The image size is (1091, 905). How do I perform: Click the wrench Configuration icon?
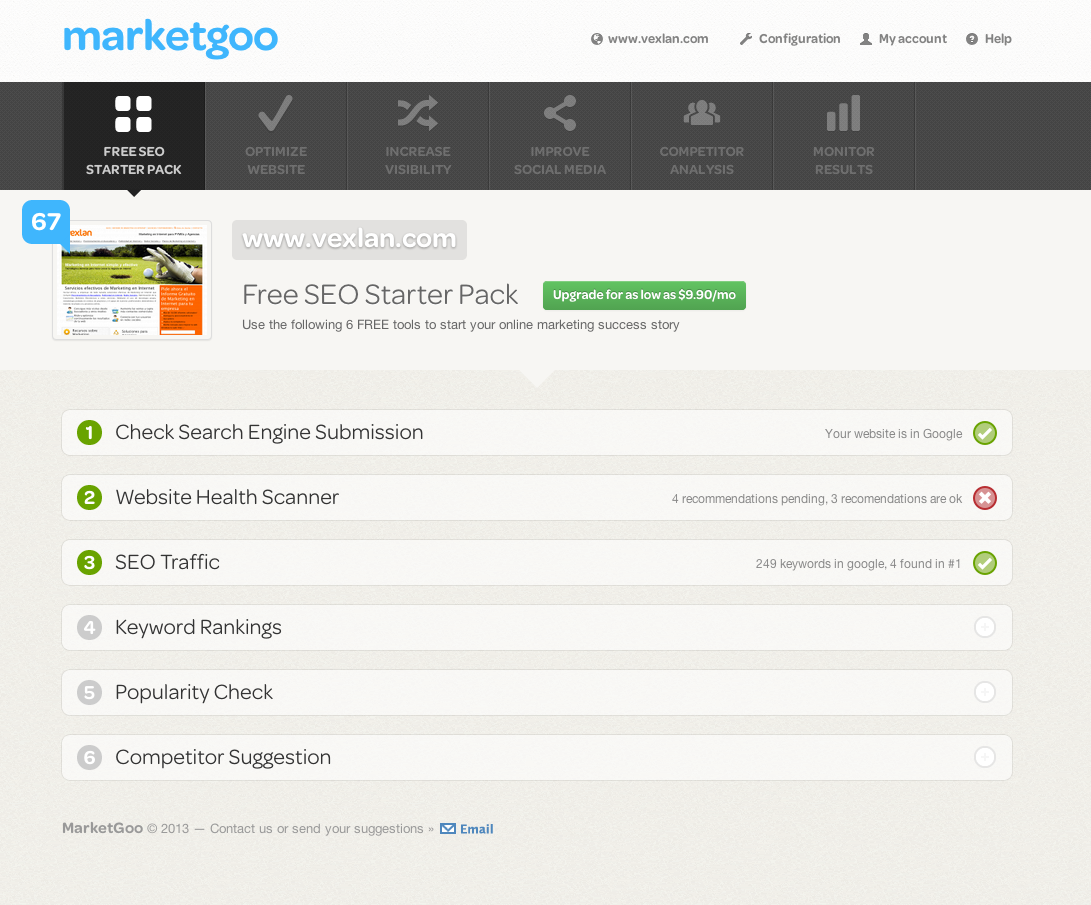745,39
